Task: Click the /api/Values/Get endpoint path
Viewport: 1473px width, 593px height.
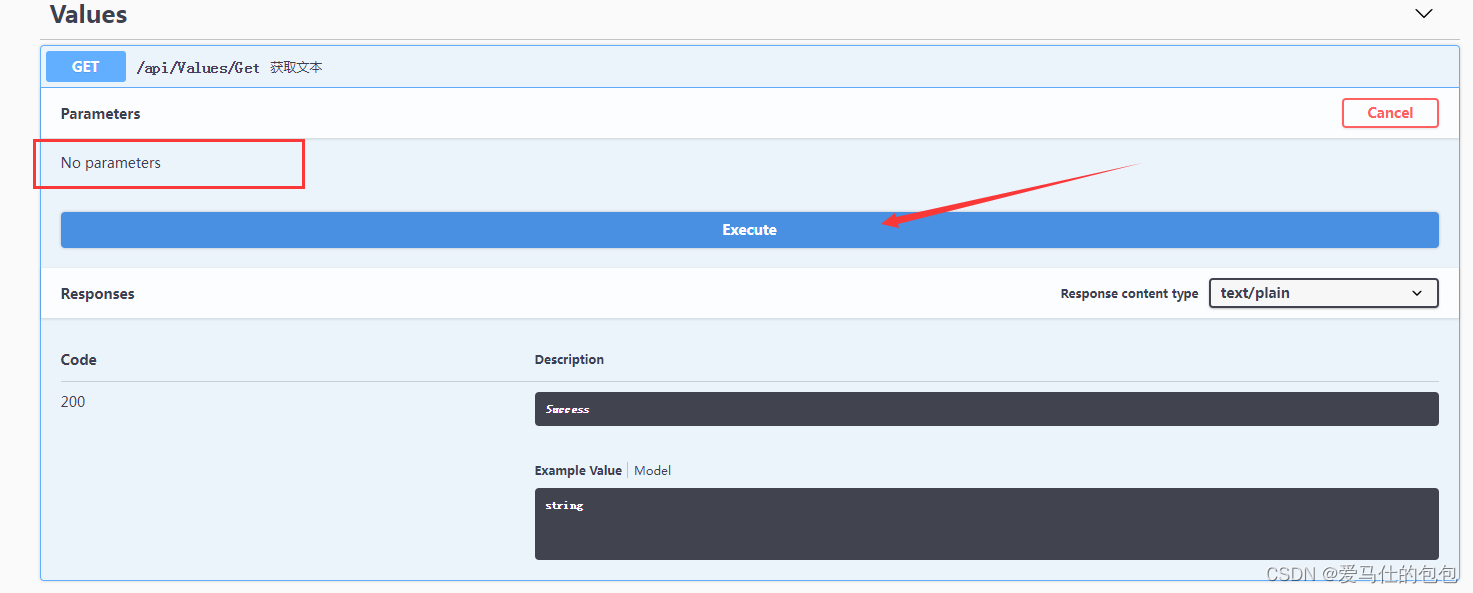Action: coord(198,68)
